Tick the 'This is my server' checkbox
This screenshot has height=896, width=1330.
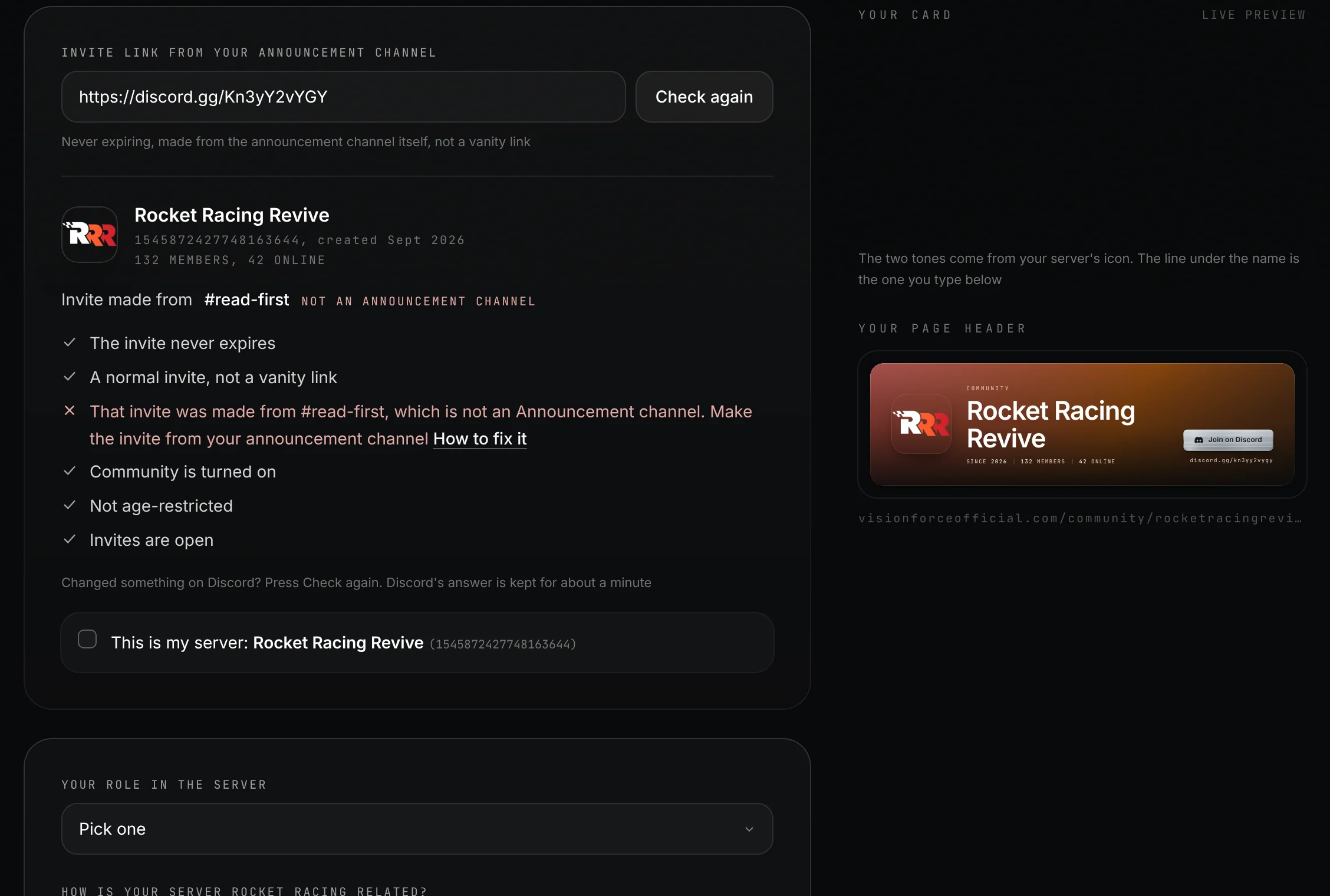click(87, 639)
